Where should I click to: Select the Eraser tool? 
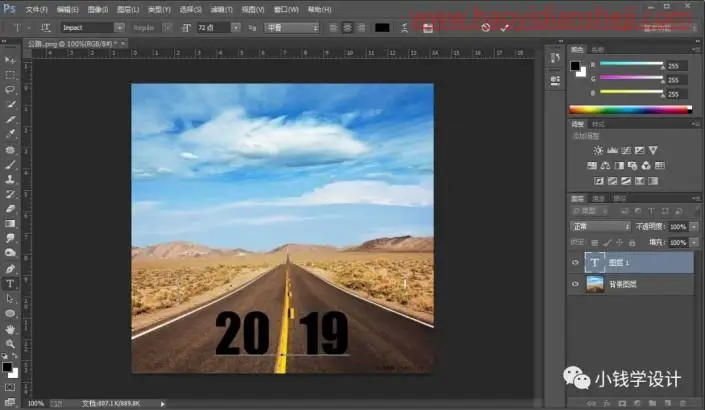(x=10, y=209)
